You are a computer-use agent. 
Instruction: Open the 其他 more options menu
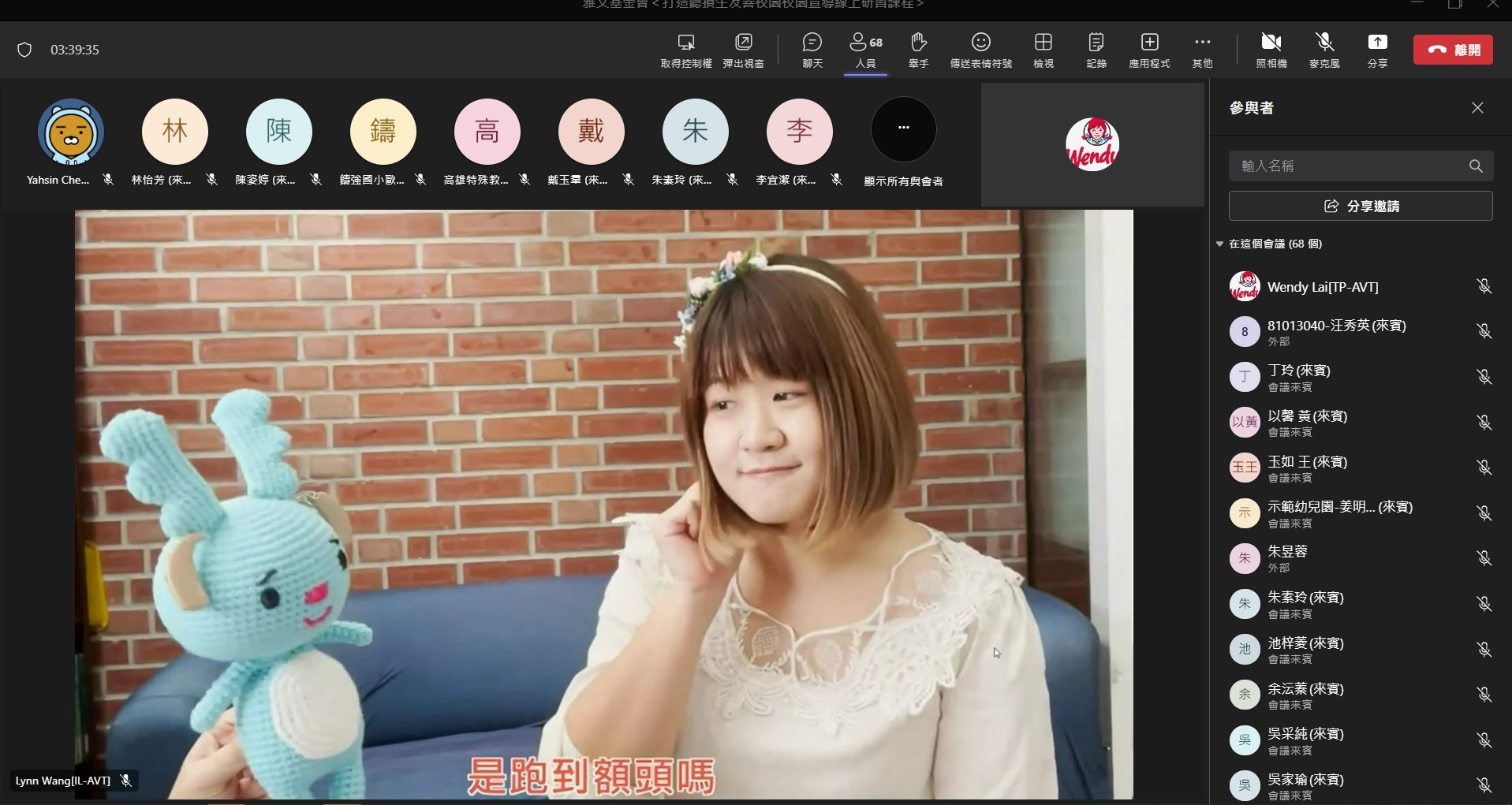coord(1201,50)
